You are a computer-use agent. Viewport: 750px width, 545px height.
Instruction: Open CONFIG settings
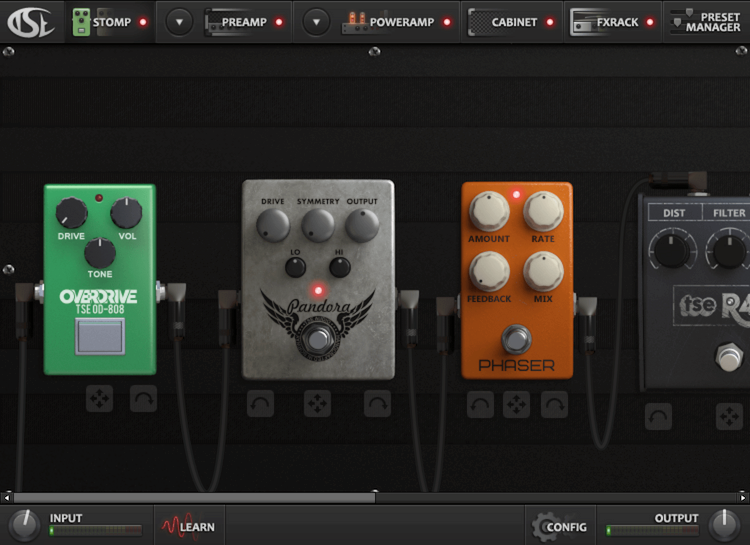pos(559,526)
